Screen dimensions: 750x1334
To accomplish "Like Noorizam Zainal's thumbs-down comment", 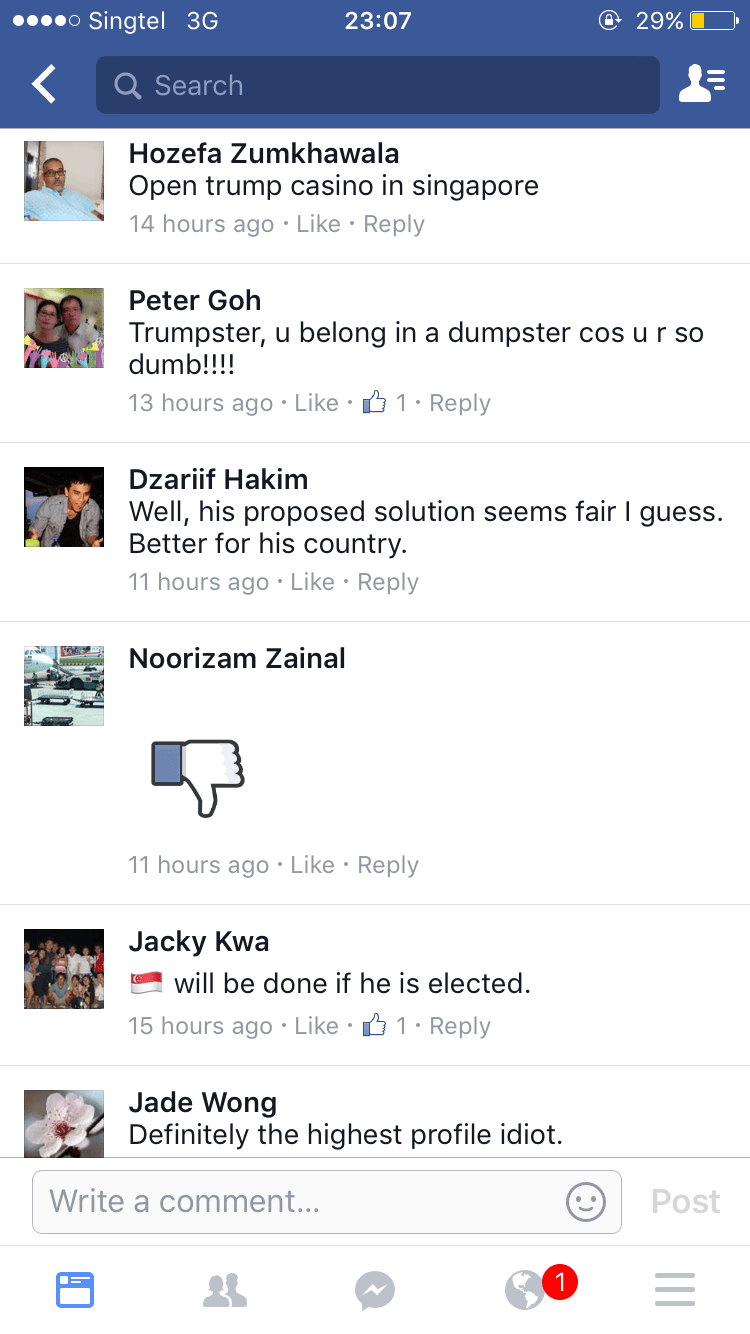I will click(x=312, y=865).
